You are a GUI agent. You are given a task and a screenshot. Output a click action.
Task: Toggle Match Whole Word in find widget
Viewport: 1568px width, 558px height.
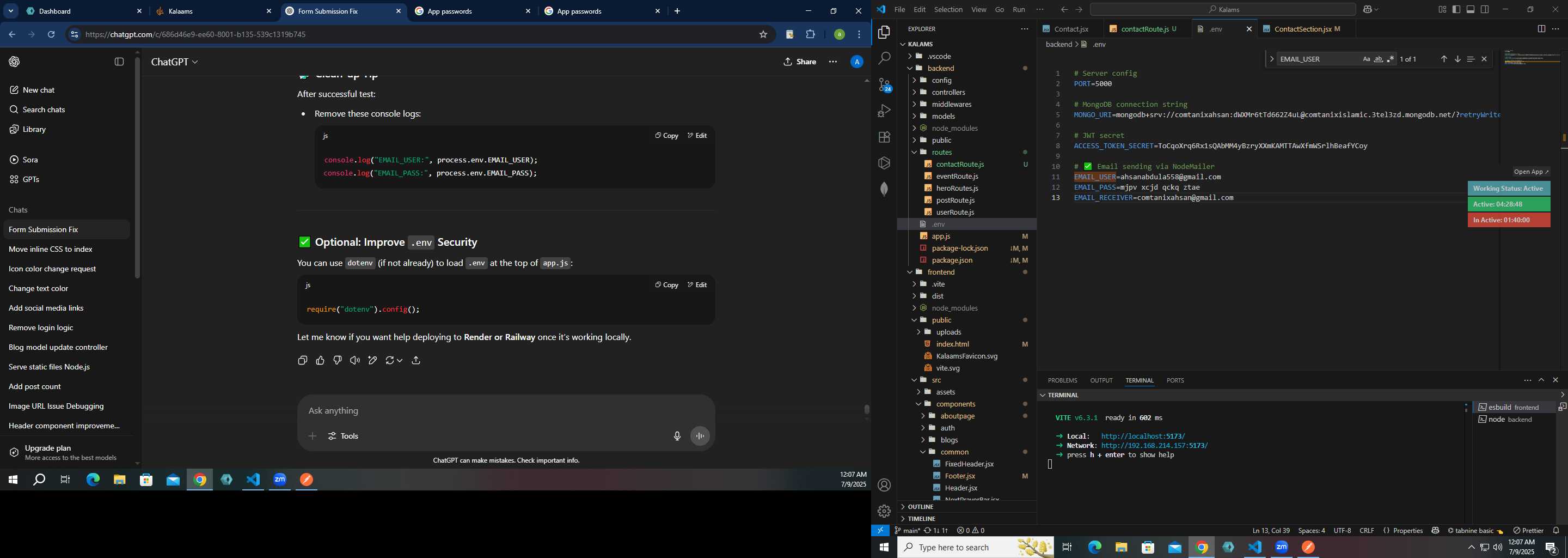(x=1378, y=59)
